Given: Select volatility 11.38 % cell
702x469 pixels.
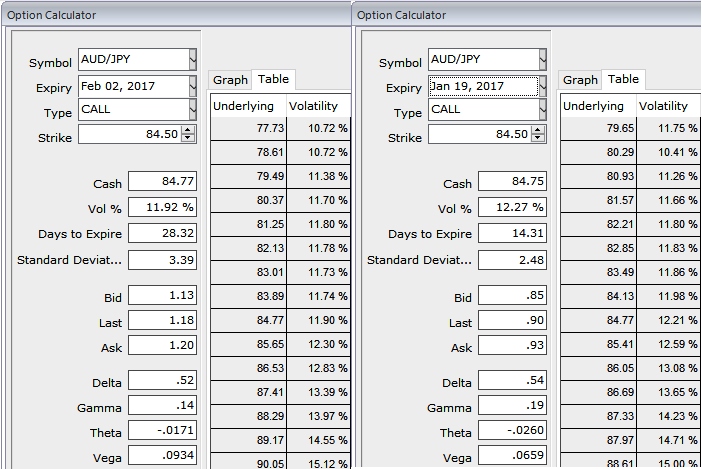Looking at the screenshot, I should [318, 176].
